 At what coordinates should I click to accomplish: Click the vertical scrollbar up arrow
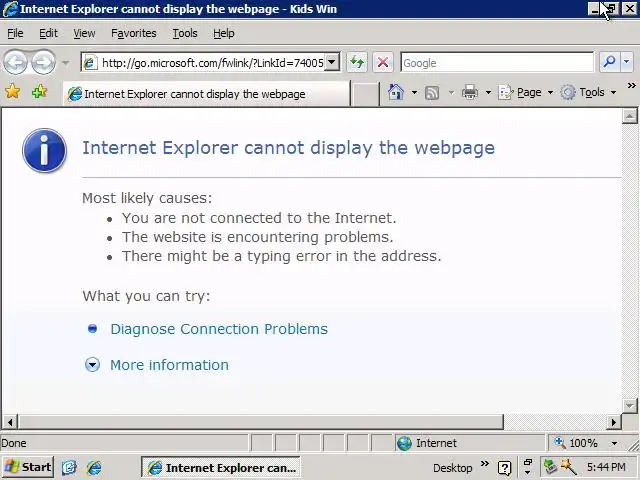629,116
